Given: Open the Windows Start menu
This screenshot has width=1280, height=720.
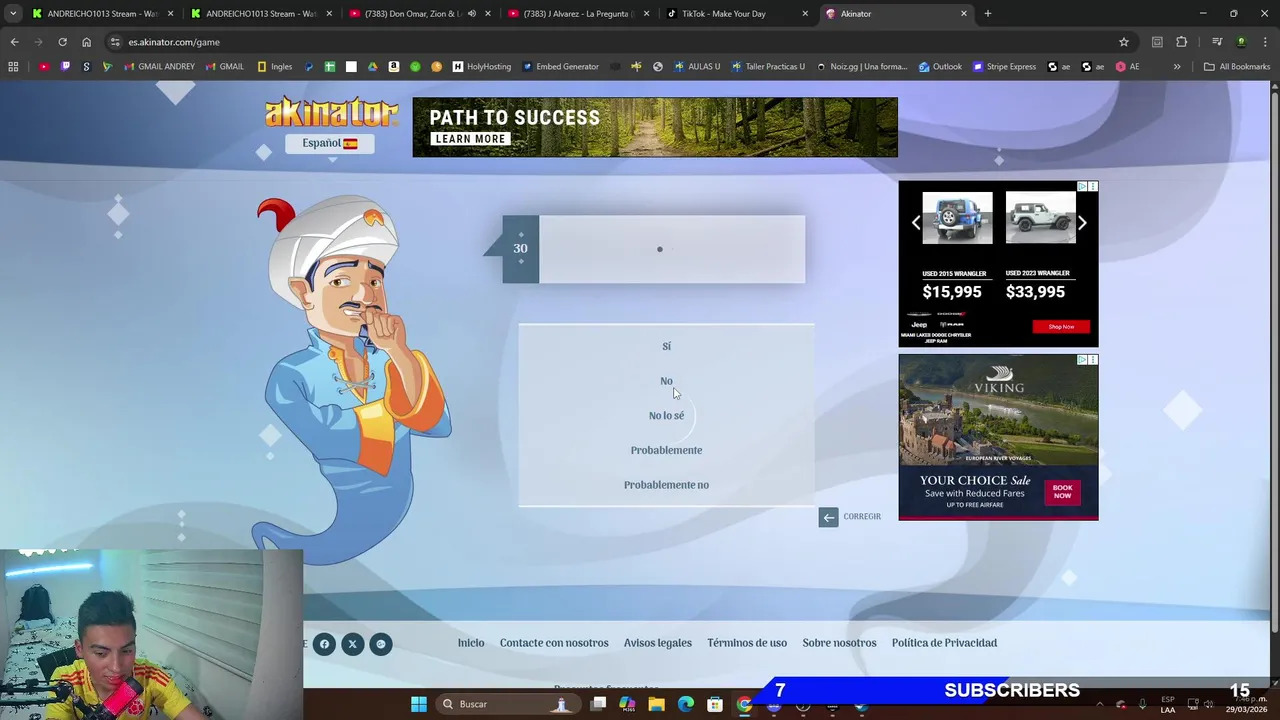Looking at the screenshot, I should (x=419, y=704).
